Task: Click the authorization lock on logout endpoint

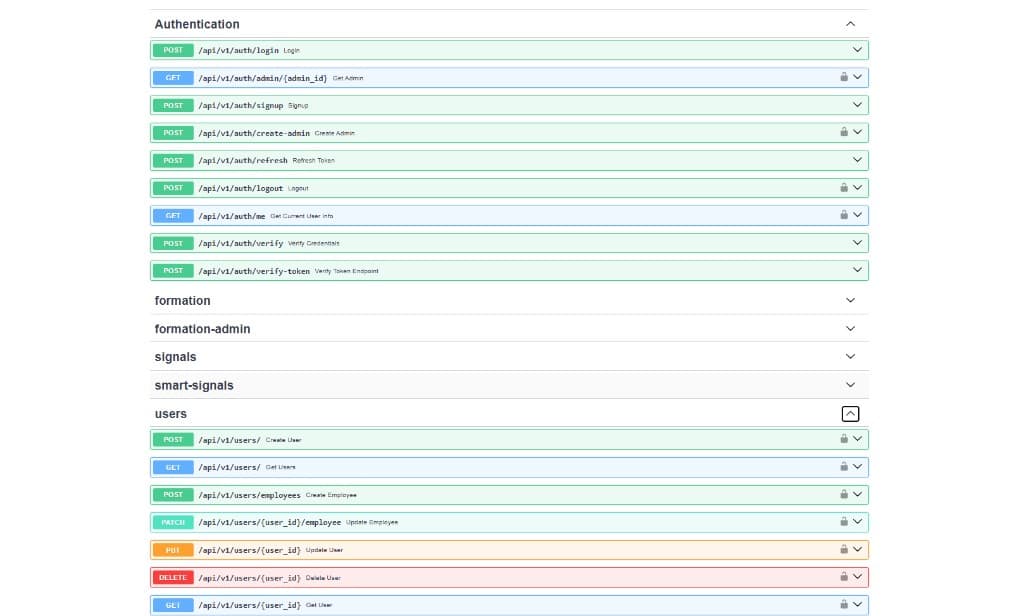Action: point(844,187)
